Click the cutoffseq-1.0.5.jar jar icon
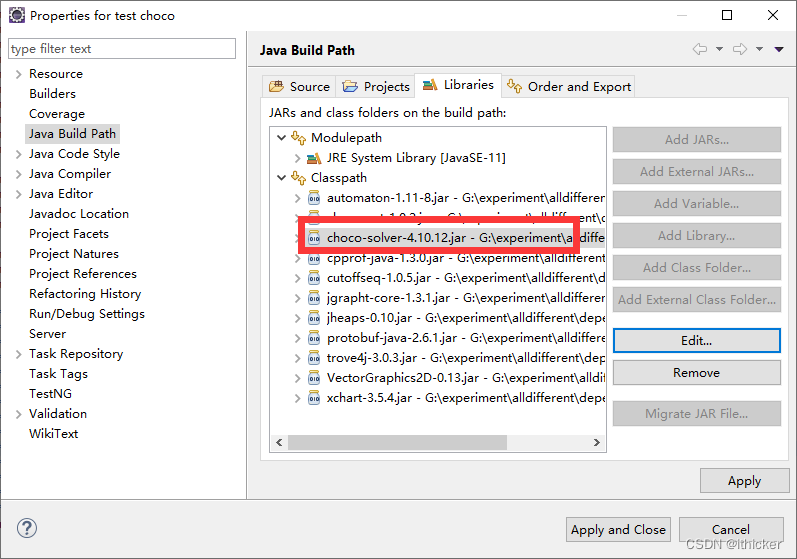The height and width of the screenshot is (559, 797). tap(314, 278)
